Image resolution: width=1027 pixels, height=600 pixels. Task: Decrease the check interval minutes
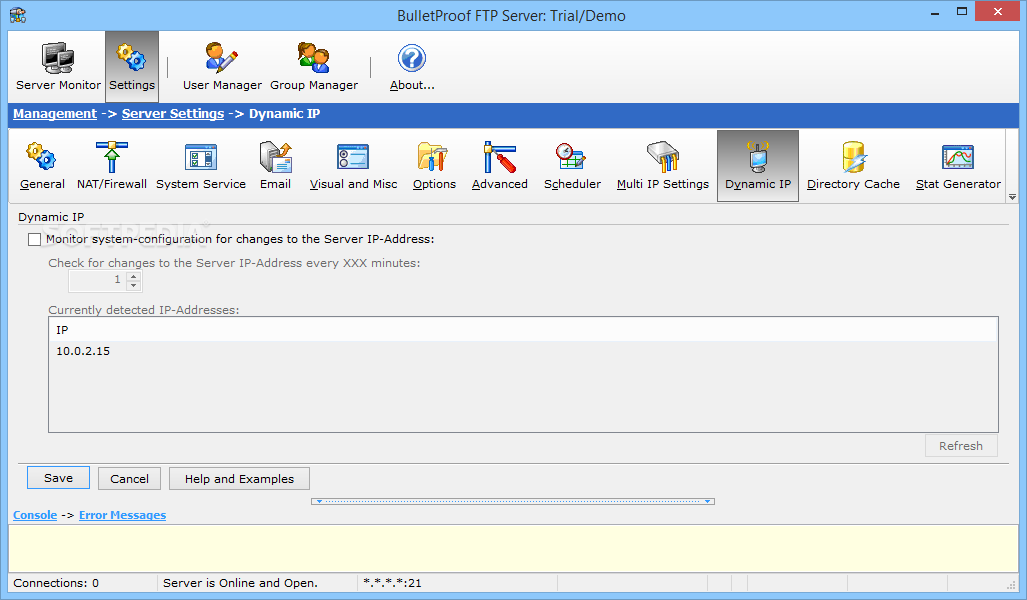(134, 286)
